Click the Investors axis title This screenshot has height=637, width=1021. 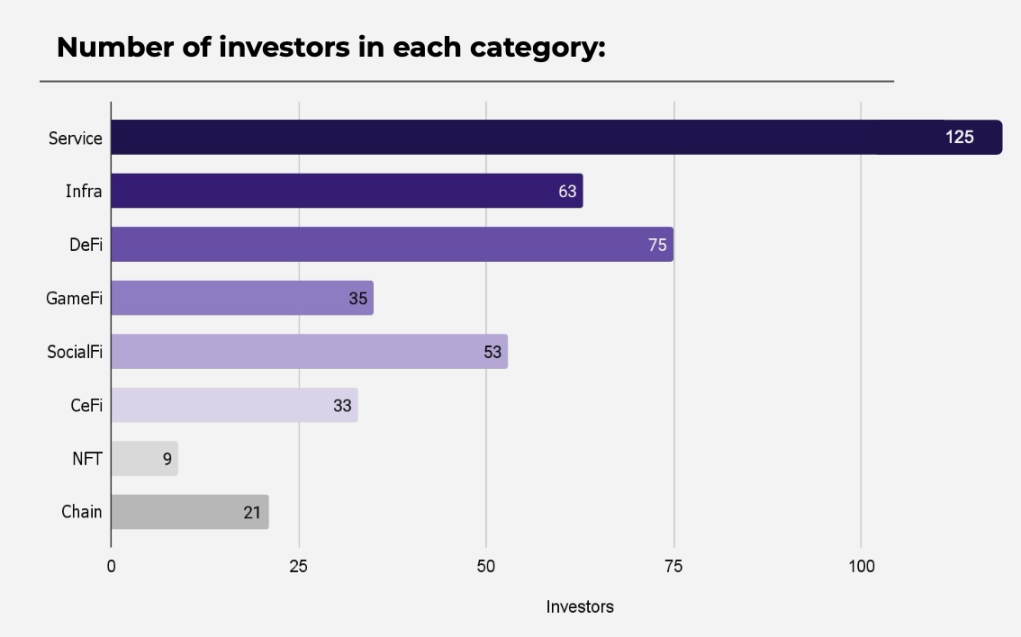580,606
